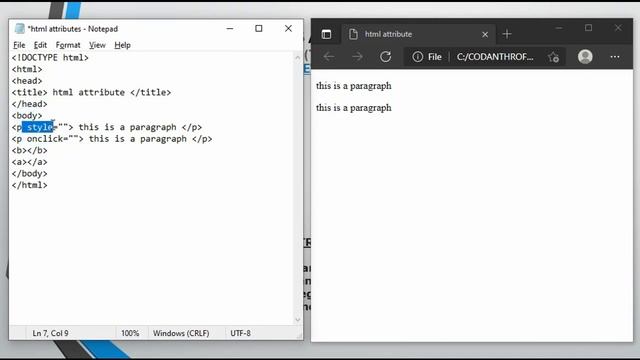This screenshot has height=360, width=640.
Task: Open the Format menu in Notepad
Action: click(68, 45)
